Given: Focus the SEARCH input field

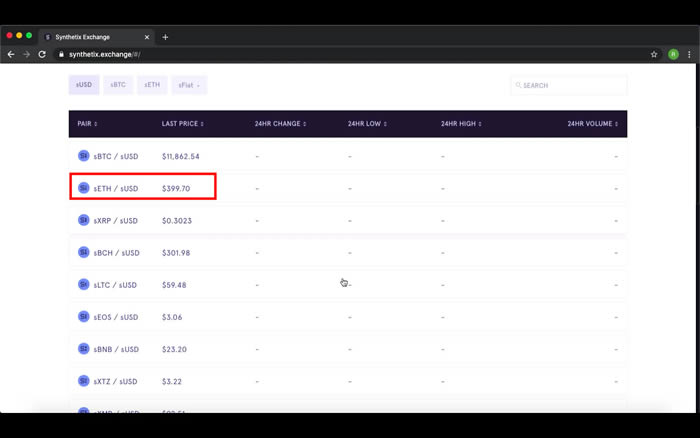Looking at the screenshot, I should 569,85.
